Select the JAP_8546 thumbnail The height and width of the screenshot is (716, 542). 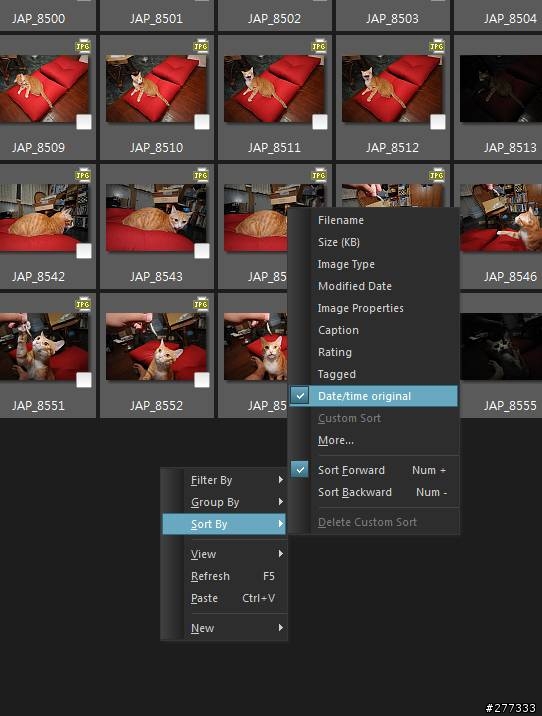point(500,218)
